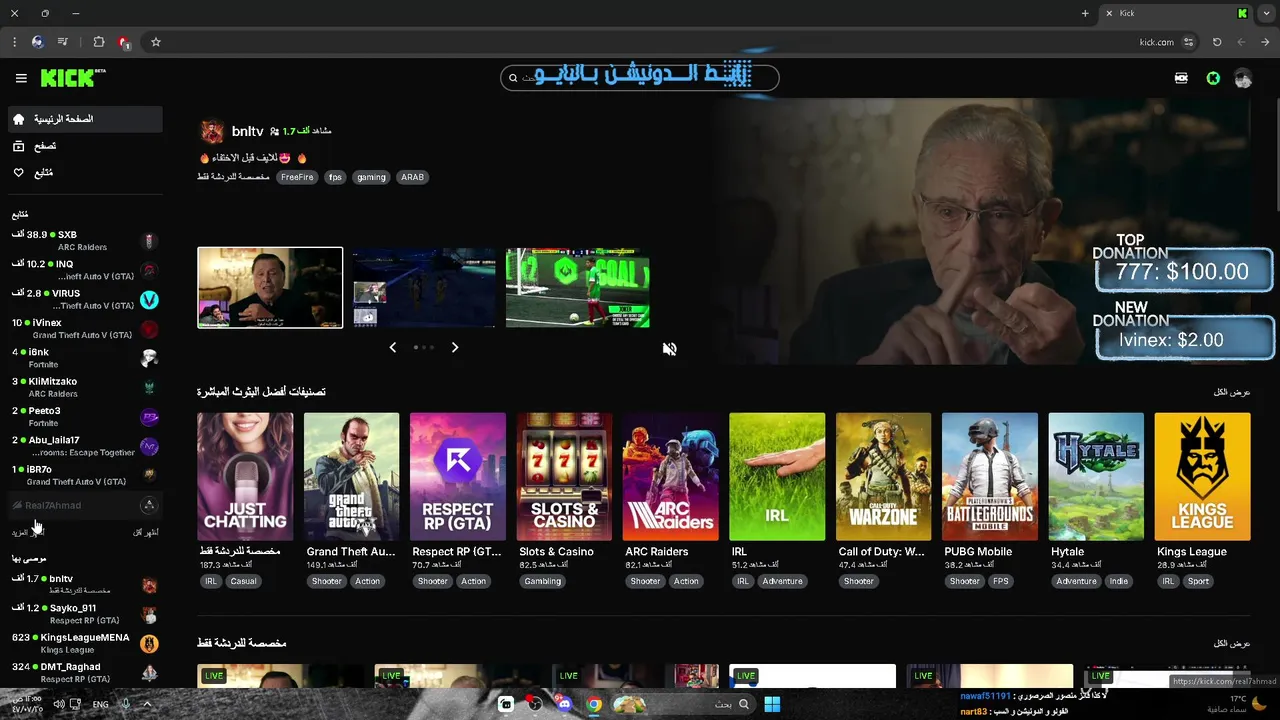Viewport: 1280px width, 720px height.
Task: Open new browser tab with plus
Action: 1085,13
